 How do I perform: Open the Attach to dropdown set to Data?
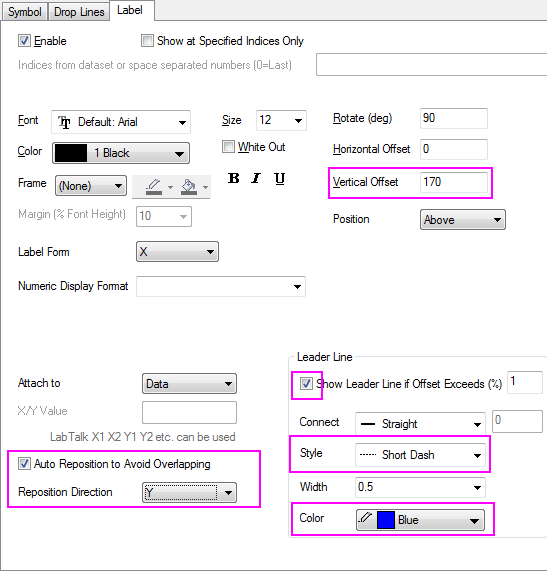[x=189, y=383]
